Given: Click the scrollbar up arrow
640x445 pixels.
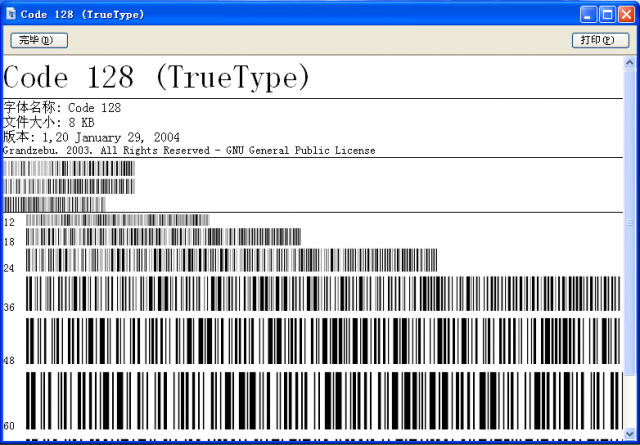Looking at the screenshot, I should pos(629,63).
